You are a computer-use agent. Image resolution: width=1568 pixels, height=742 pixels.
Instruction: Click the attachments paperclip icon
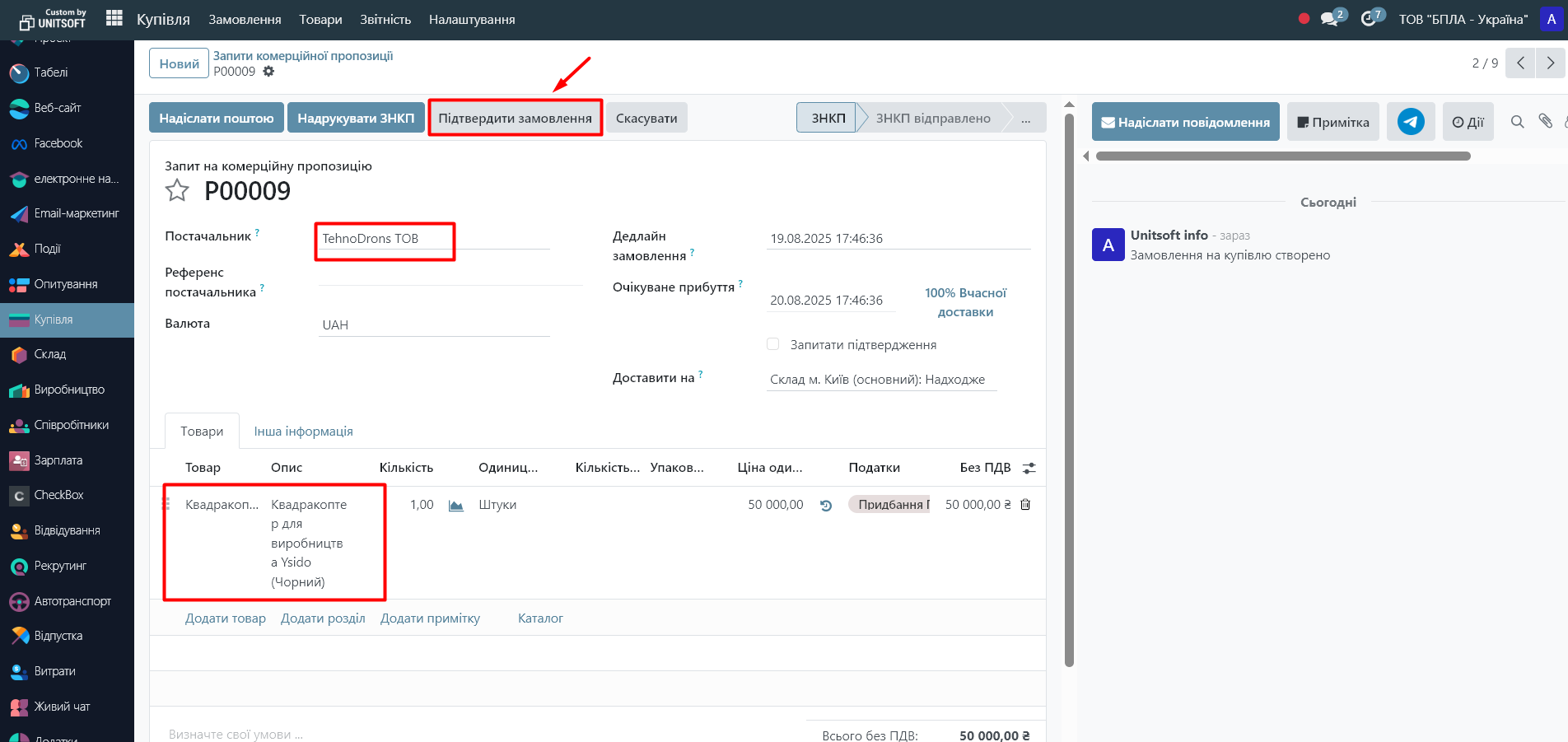pos(1546,122)
